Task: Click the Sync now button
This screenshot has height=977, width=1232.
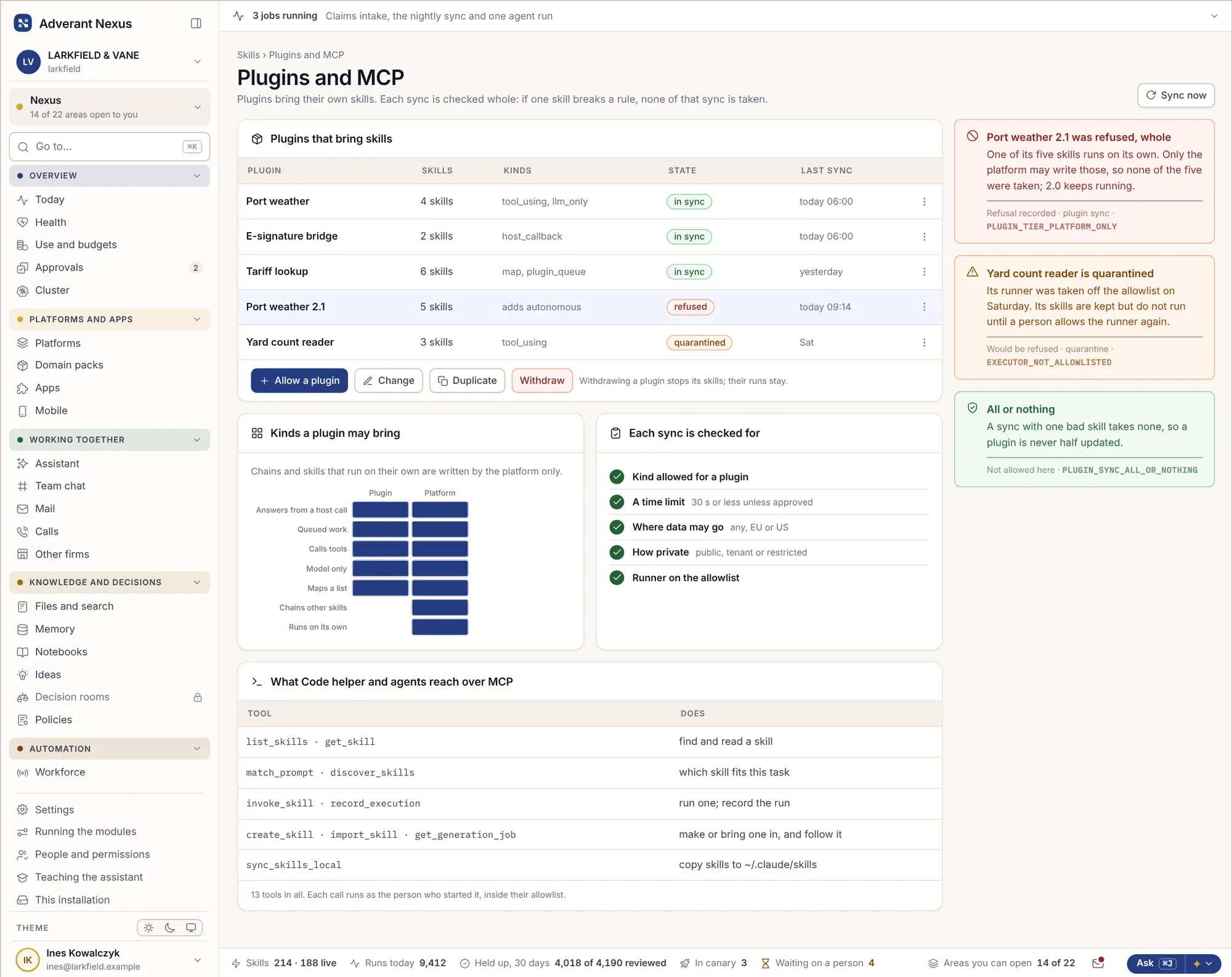Action: (1176, 95)
